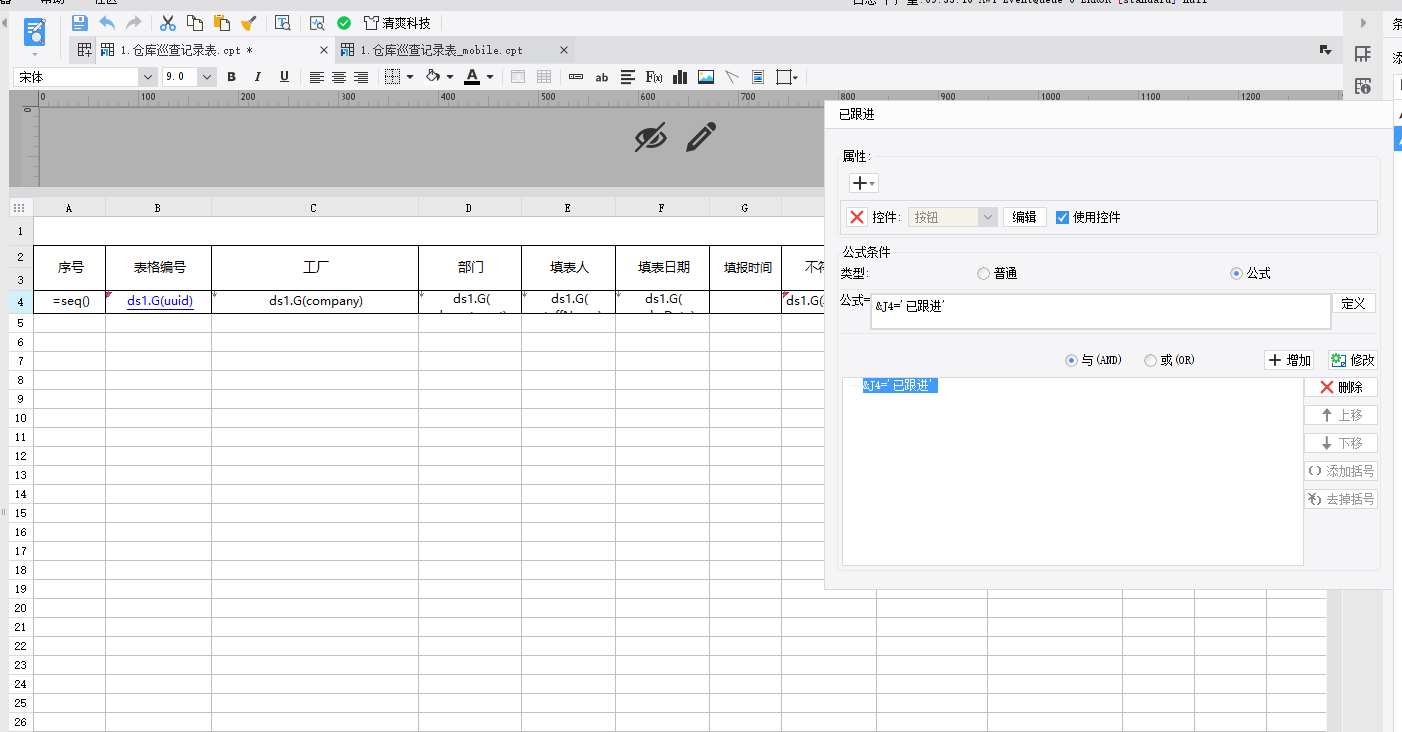The image size is (1402, 732).
Task: Insert plain text with the ab icon
Action: click(602, 77)
